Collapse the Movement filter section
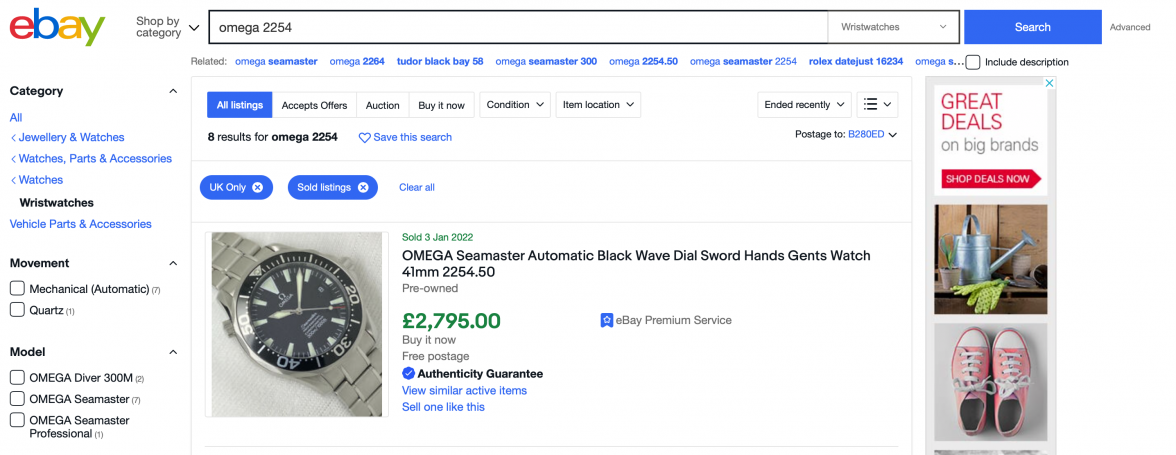Image resolution: width=1176 pixels, height=455 pixels. coord(173,263)
